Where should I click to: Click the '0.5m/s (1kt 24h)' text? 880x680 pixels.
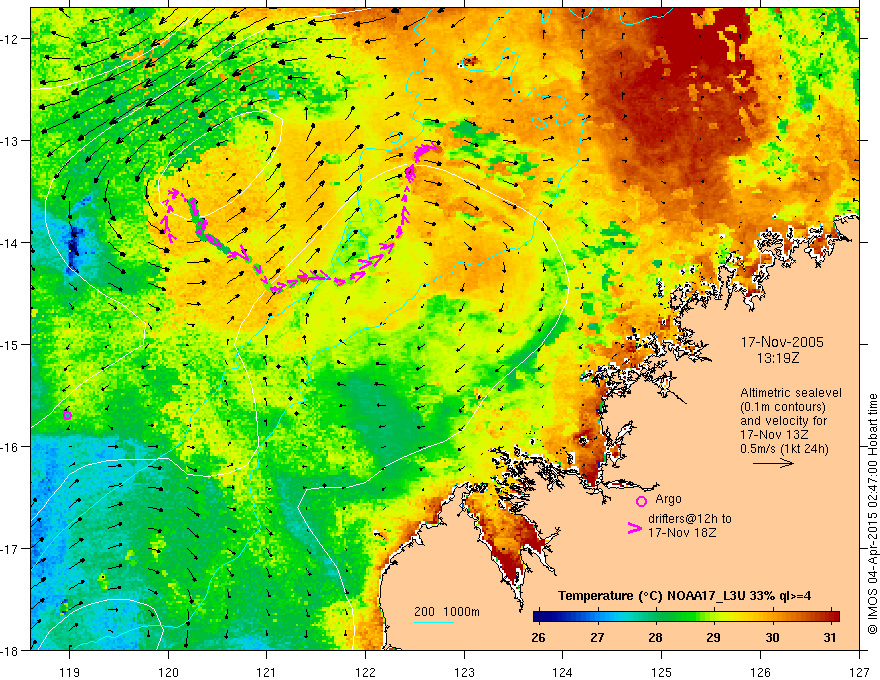tap(784, 448)
